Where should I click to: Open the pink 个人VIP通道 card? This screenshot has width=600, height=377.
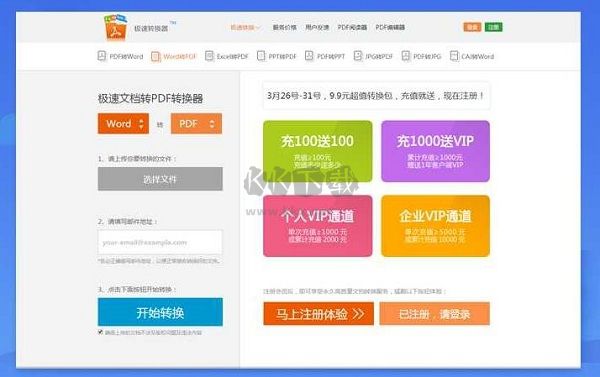318,226
